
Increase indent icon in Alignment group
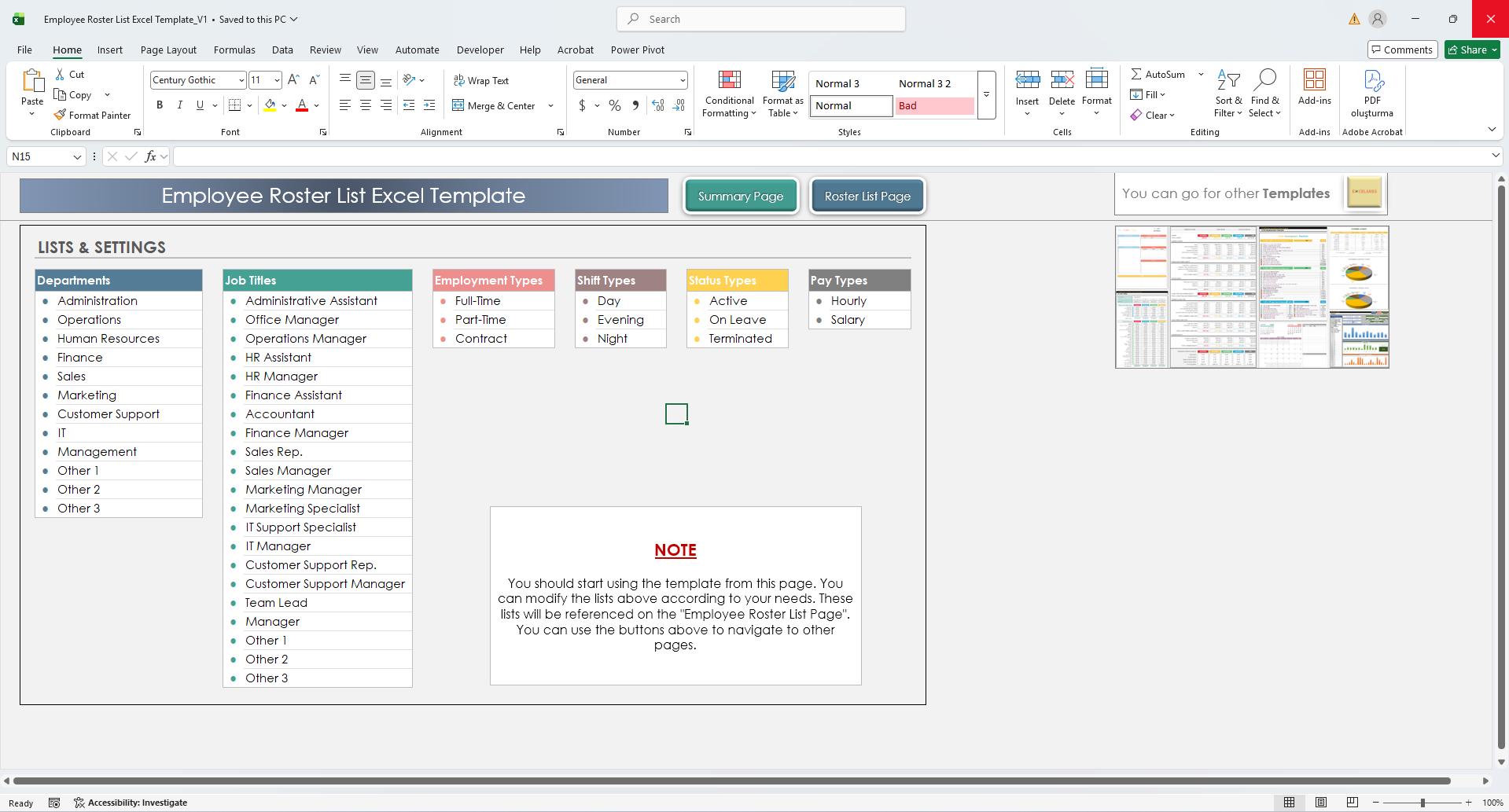click(x=429, y=105)
